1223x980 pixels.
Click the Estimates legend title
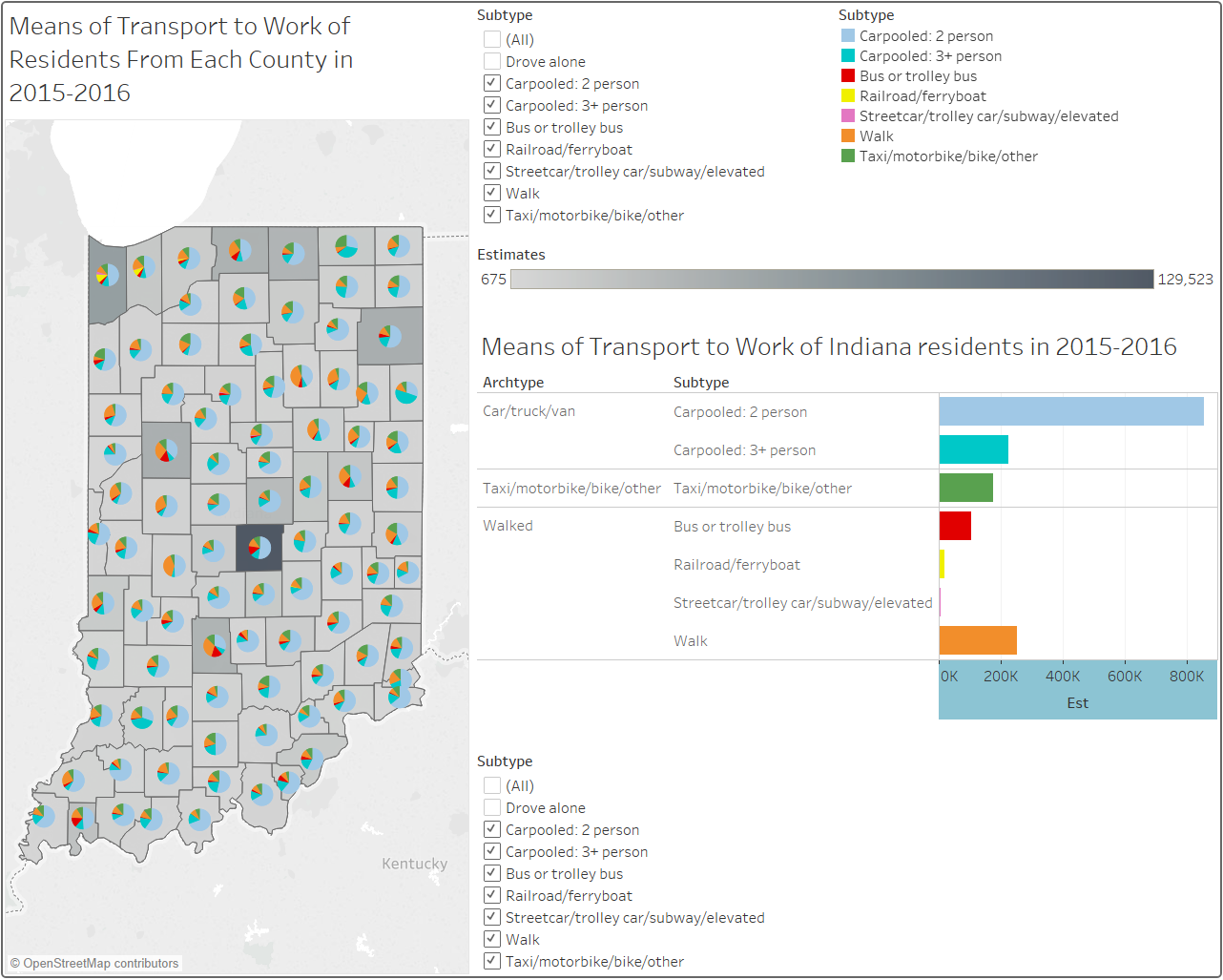click(511, 255)
